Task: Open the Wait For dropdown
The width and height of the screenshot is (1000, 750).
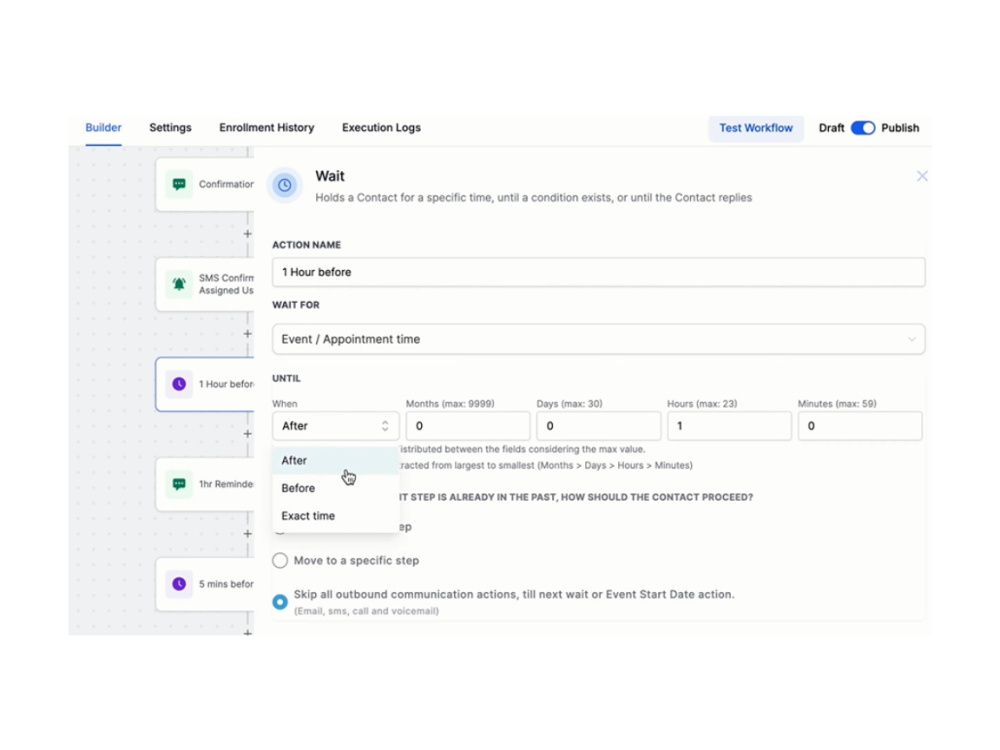Action: click(598, 339)
